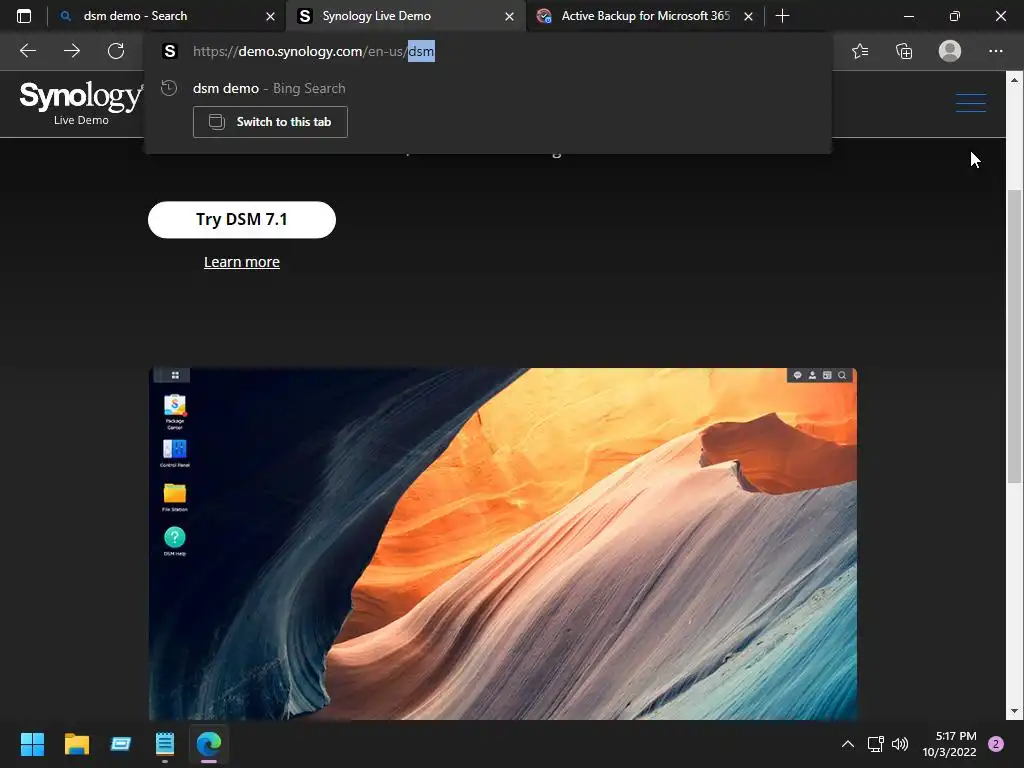This screenshot has height=768, width=1024.
Task: Switch to Active Backup for Microsoft 365 tab
Action: click(x=645, y=16)
